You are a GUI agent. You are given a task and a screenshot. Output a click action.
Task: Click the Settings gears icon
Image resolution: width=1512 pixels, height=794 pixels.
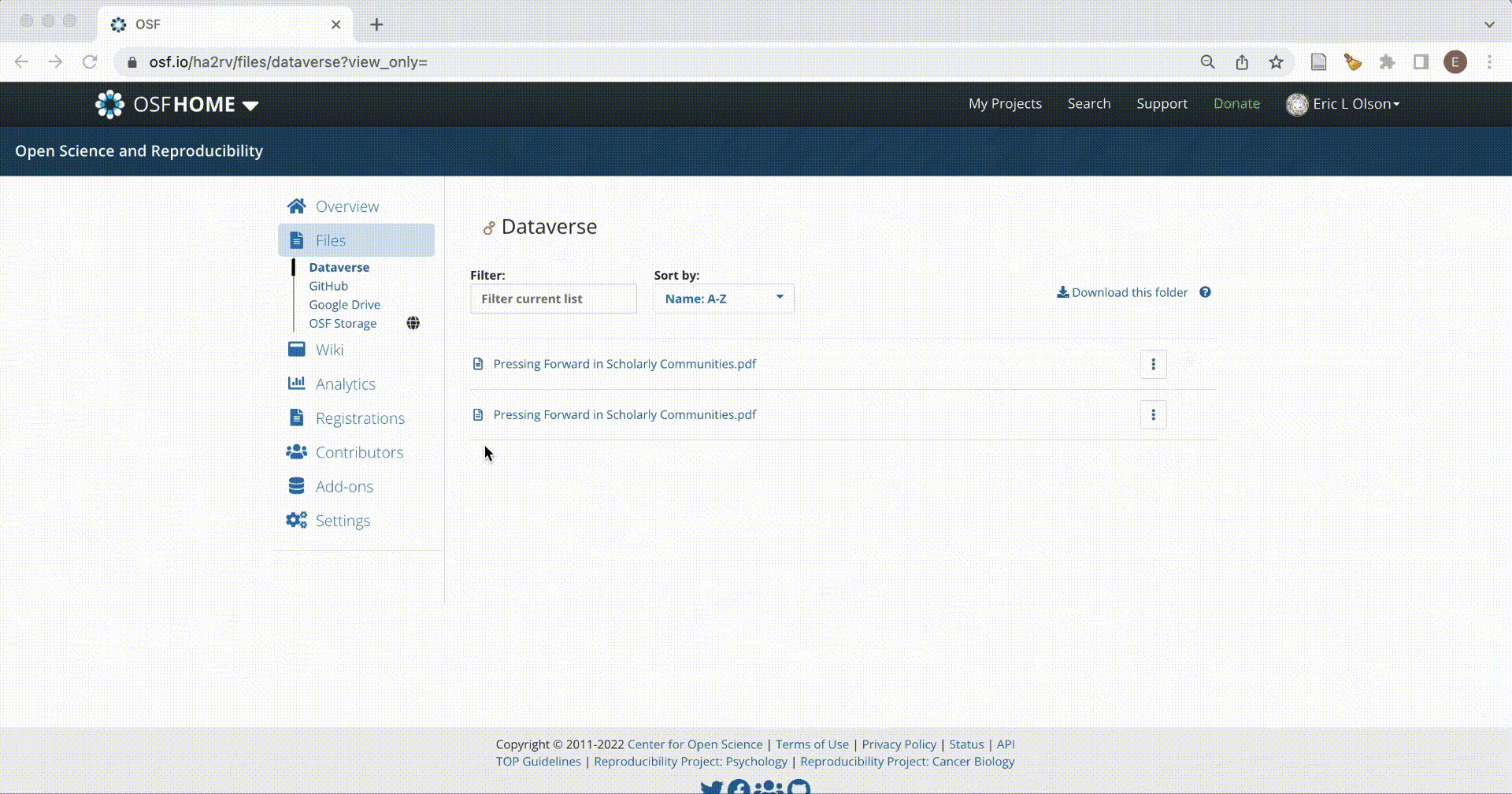(296, 520)
